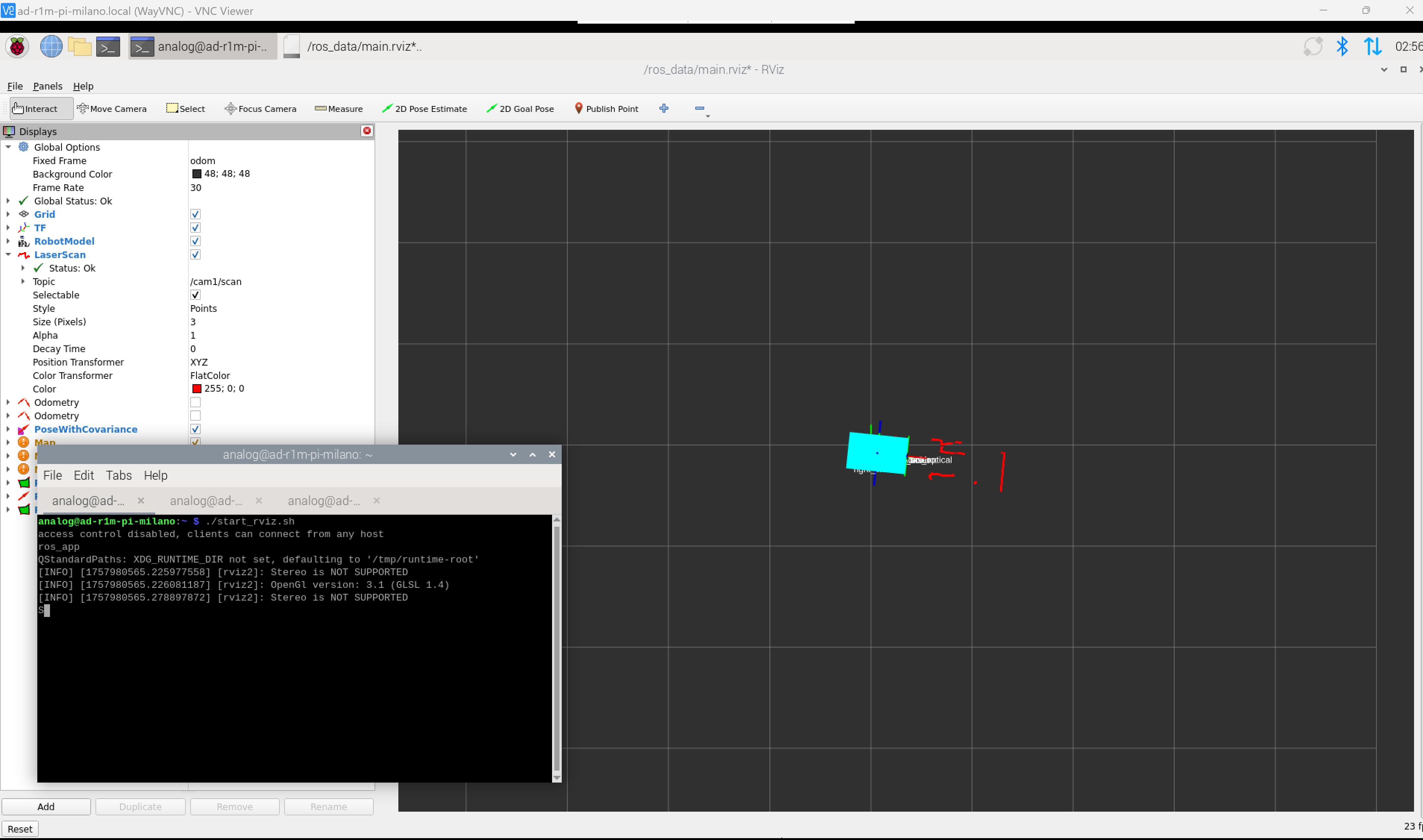
Task: Click the Focus Camera tool
Action: [260, 109]
